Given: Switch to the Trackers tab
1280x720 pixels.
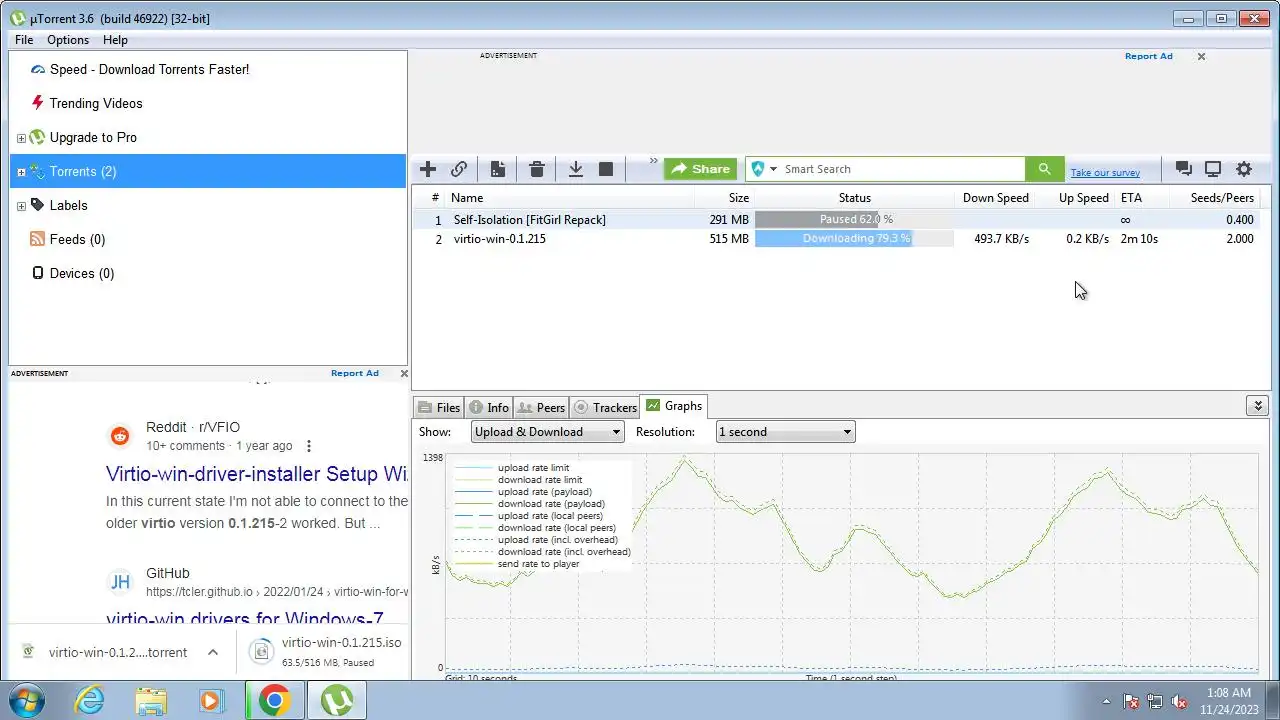Looking at the screenshot, I should (x=605, y=407).
